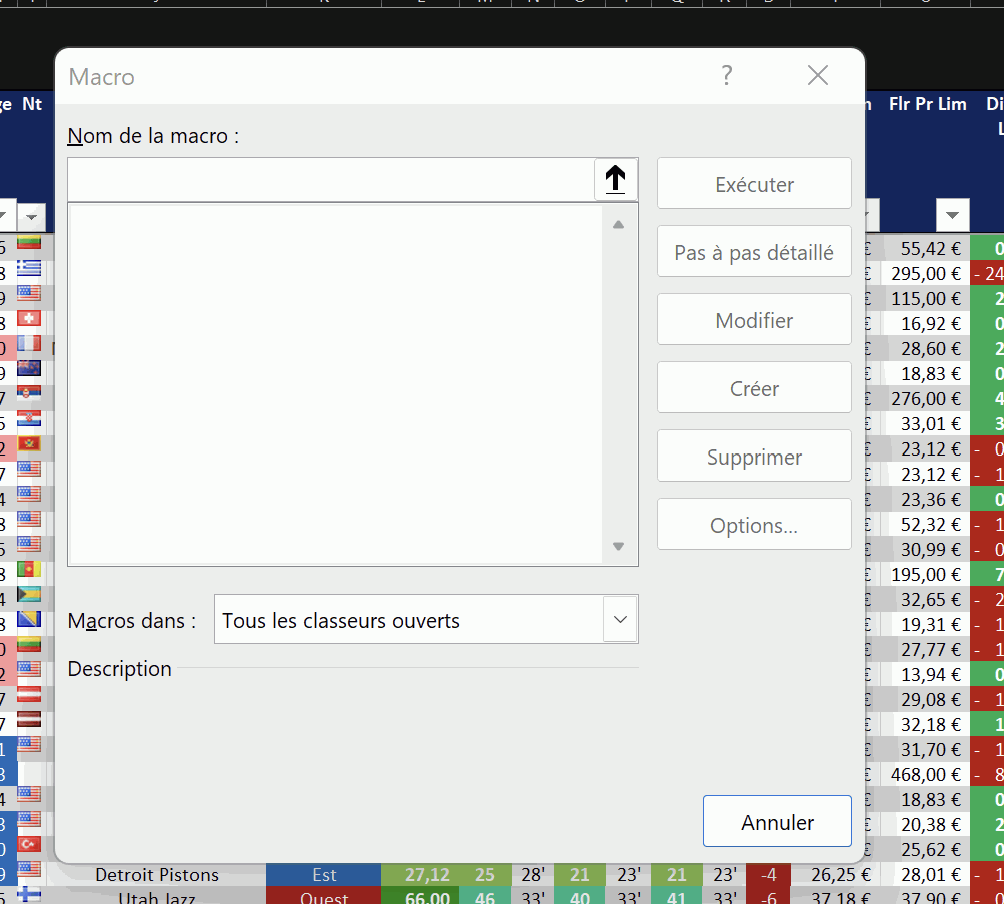This screenshot has width=1004, height=904.
Task: Select the 468,00 € cell
Action: click(925, 775)
